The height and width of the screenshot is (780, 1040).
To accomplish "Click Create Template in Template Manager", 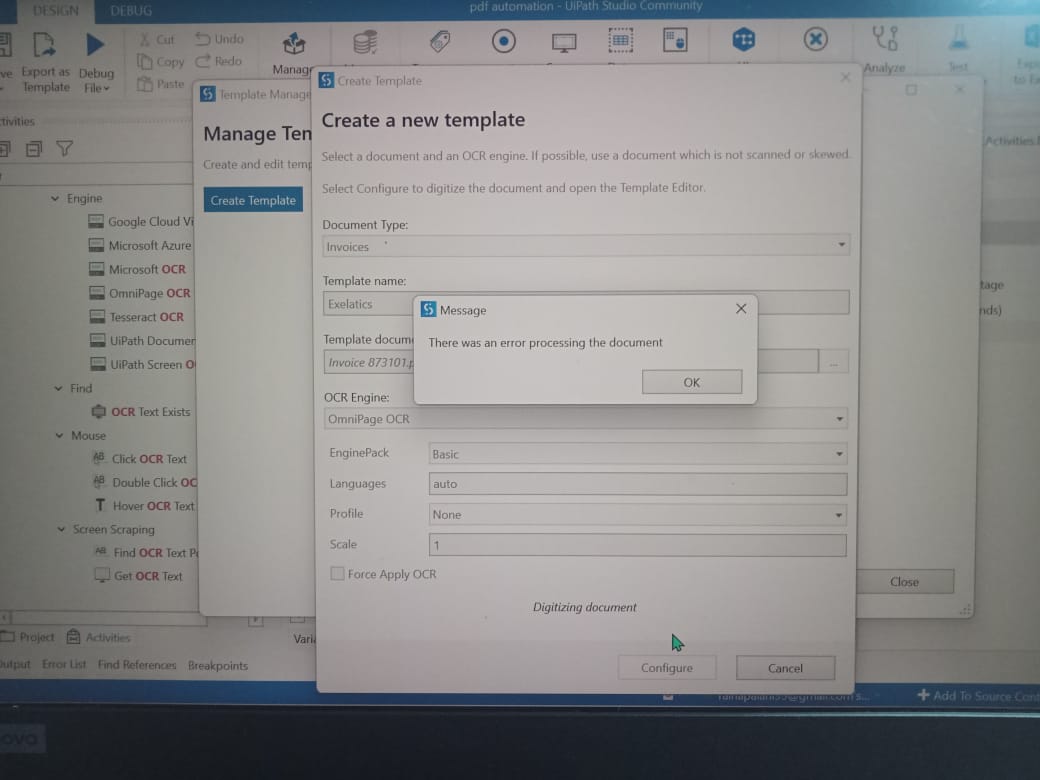I will coord(253,200).
